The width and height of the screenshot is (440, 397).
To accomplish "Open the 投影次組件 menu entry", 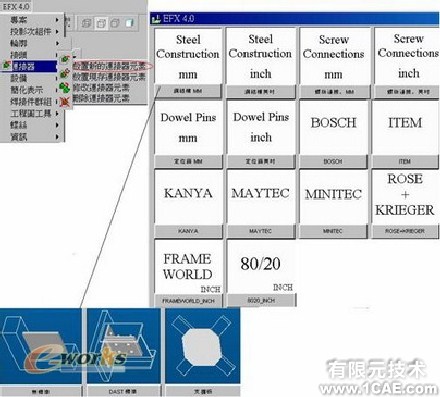I will [32, 32].
